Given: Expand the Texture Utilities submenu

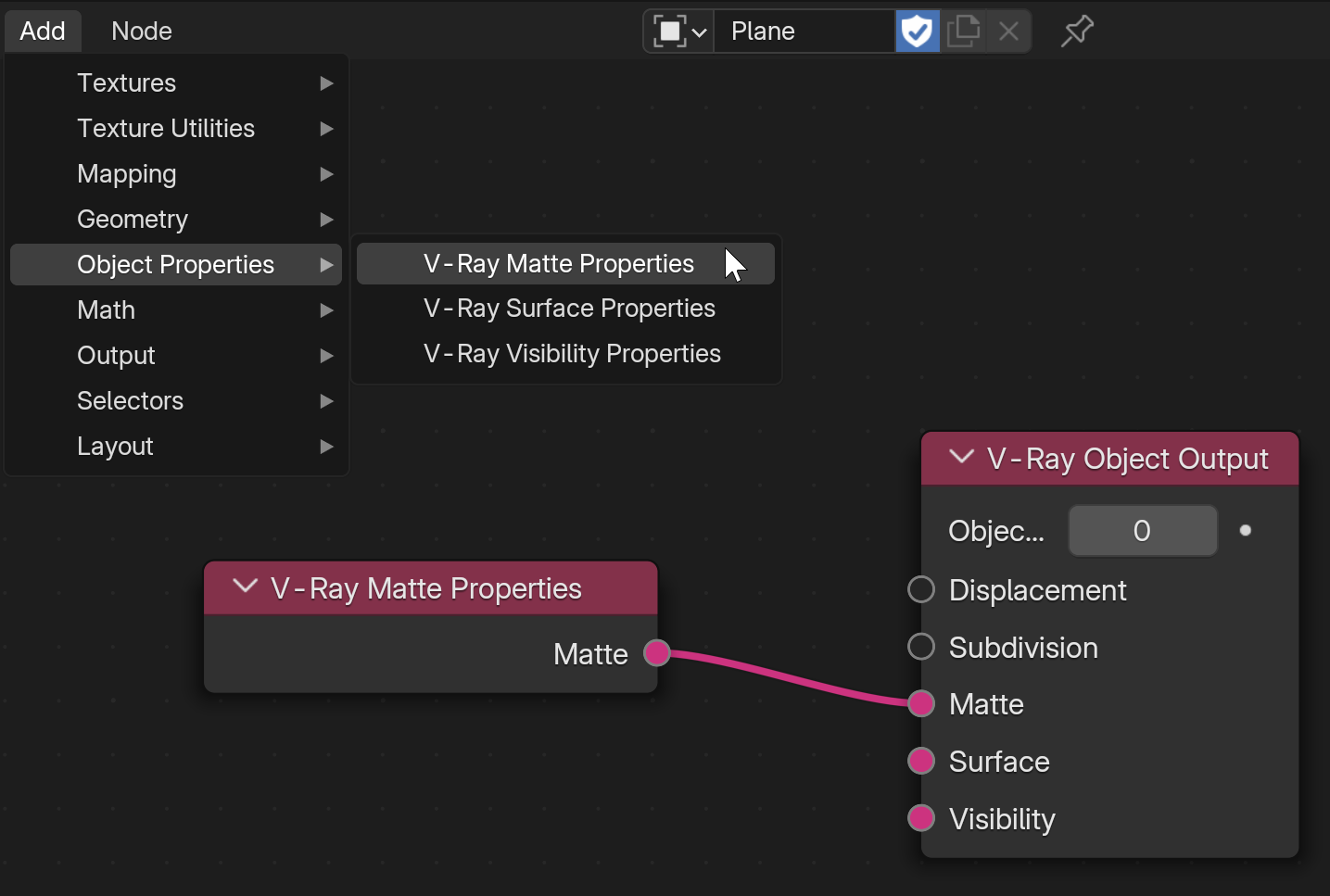Looking at the screenshot, I should coord(176,128).
